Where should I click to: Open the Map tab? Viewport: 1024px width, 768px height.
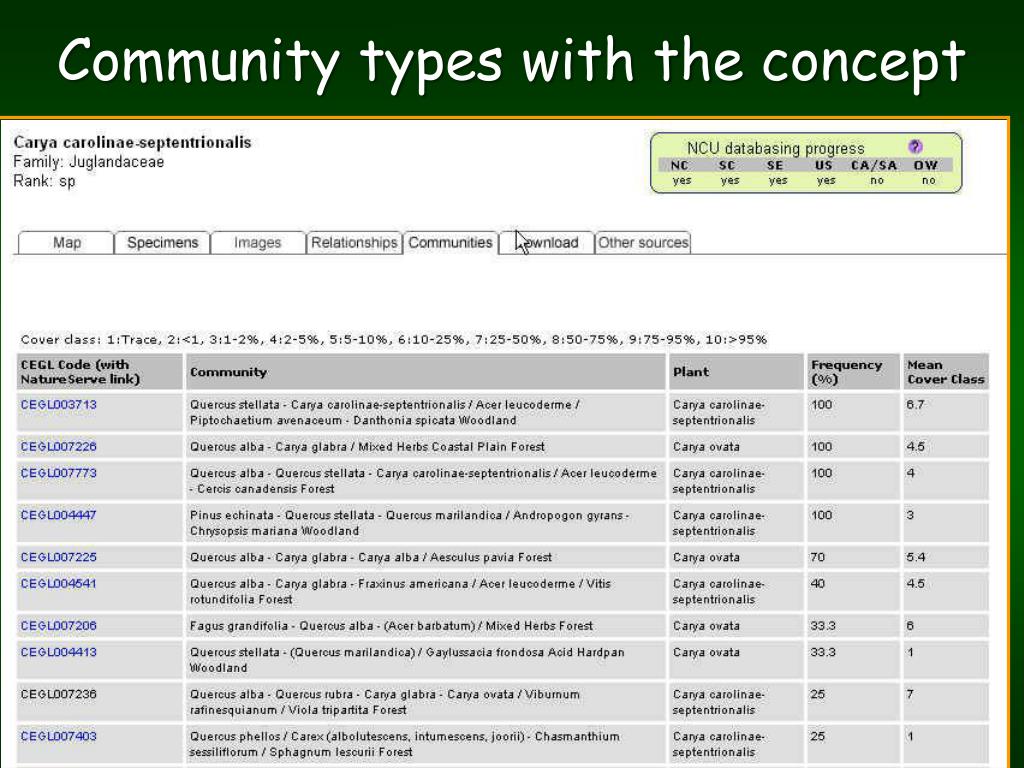pos(67,242)
